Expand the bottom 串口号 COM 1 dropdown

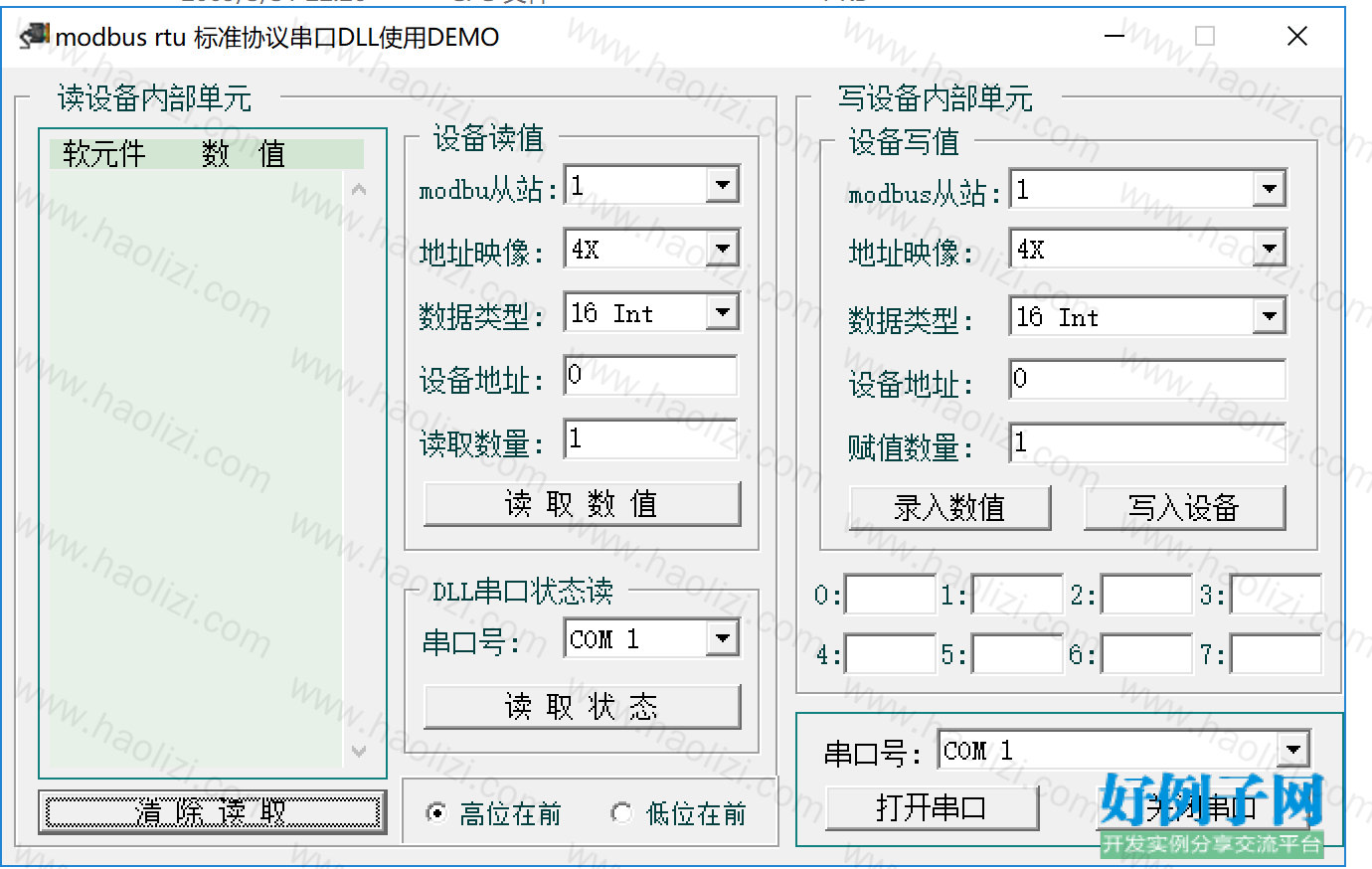(1292, 750)
